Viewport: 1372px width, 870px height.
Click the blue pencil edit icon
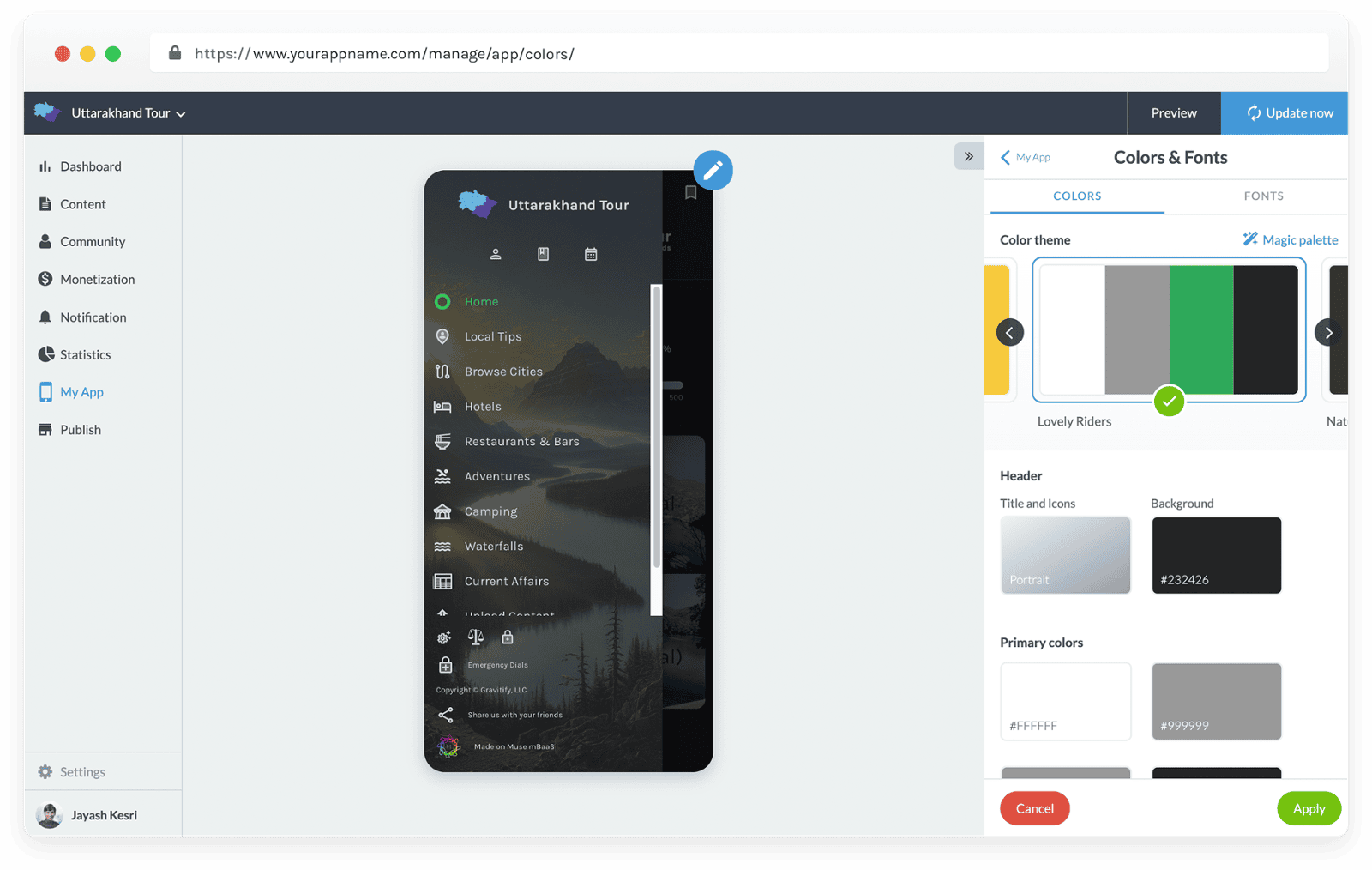pyautogui.click(x=713, y=170)
